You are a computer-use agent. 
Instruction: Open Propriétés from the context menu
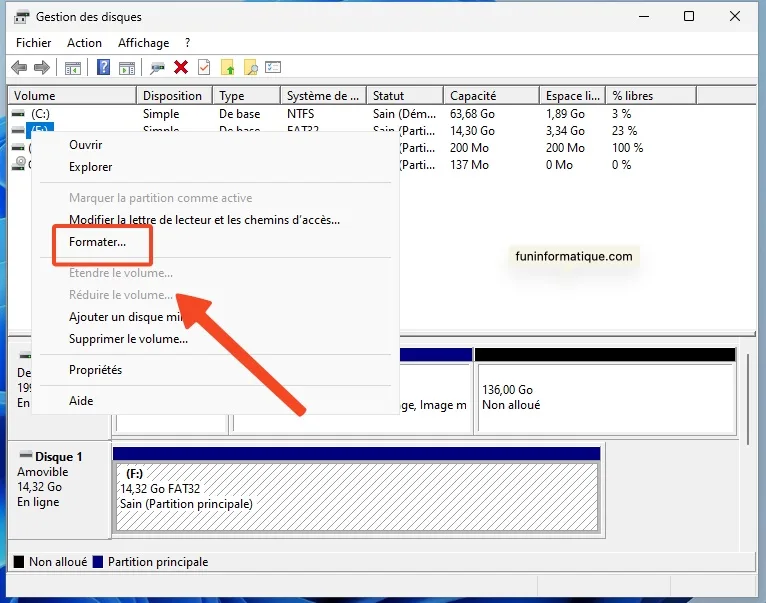tap(215, 370)
